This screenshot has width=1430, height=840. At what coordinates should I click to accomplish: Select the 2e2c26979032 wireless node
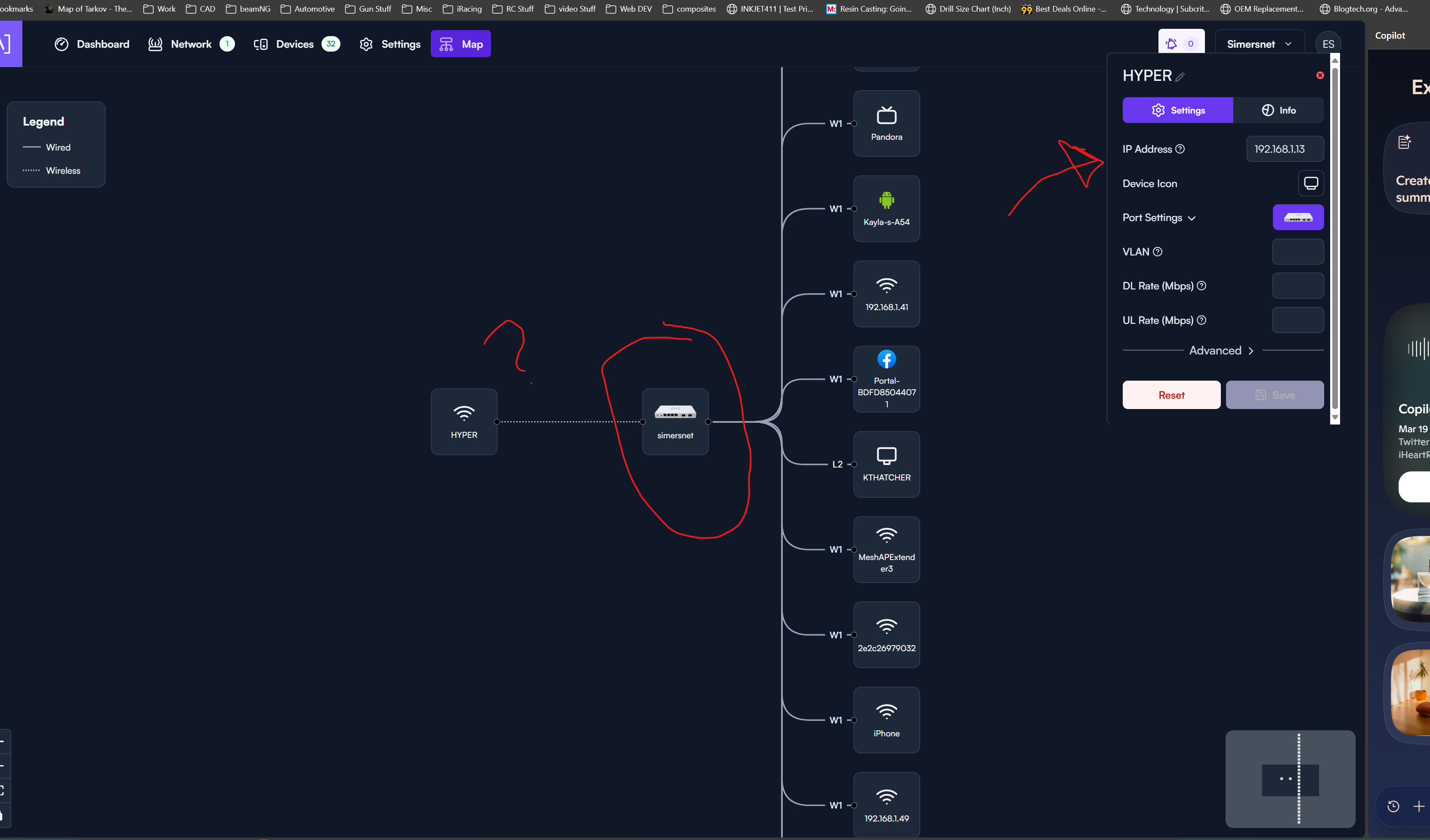(x=886, y=635)
